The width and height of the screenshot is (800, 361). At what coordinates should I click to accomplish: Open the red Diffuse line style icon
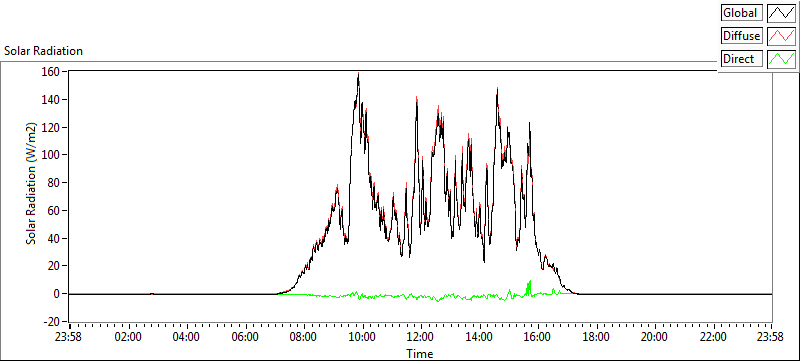click(781, 36)
